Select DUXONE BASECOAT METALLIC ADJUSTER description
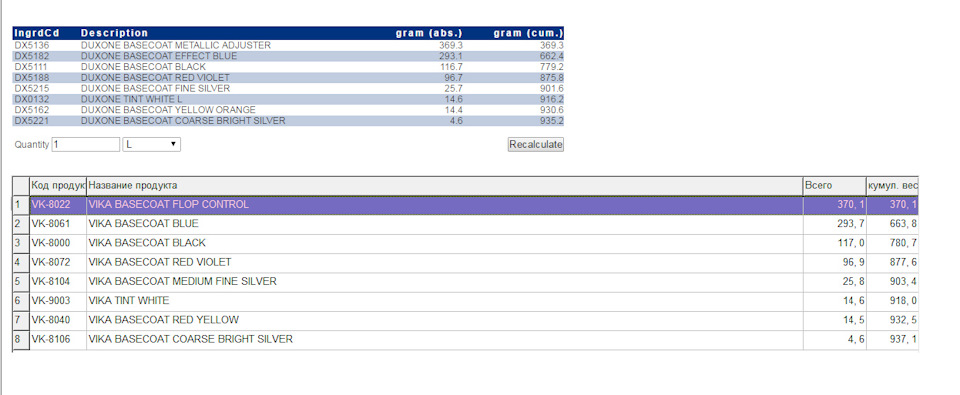The width and height of the screenshot is (960, 395). [x=176, y=45]
